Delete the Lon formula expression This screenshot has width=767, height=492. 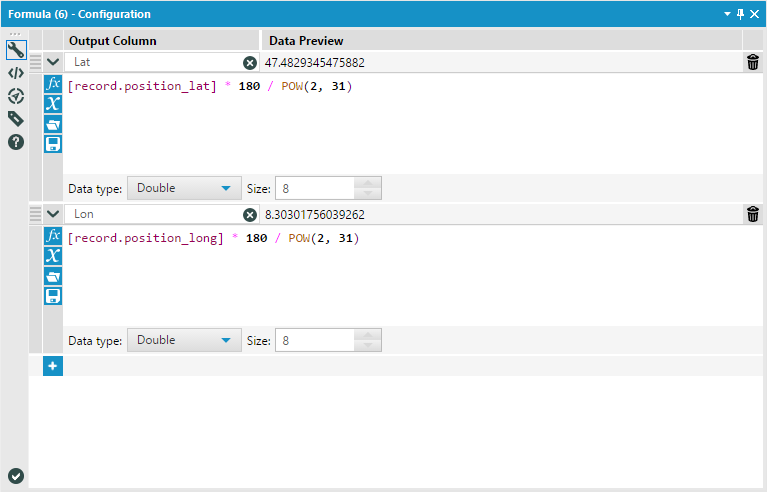[753, 214]
